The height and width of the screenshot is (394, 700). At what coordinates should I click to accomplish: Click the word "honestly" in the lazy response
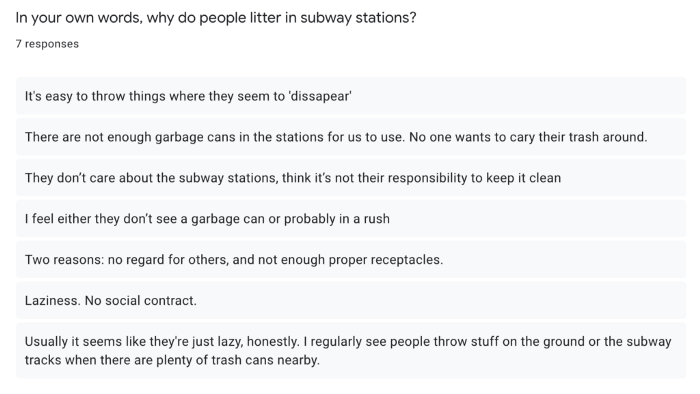coord(272,342)
